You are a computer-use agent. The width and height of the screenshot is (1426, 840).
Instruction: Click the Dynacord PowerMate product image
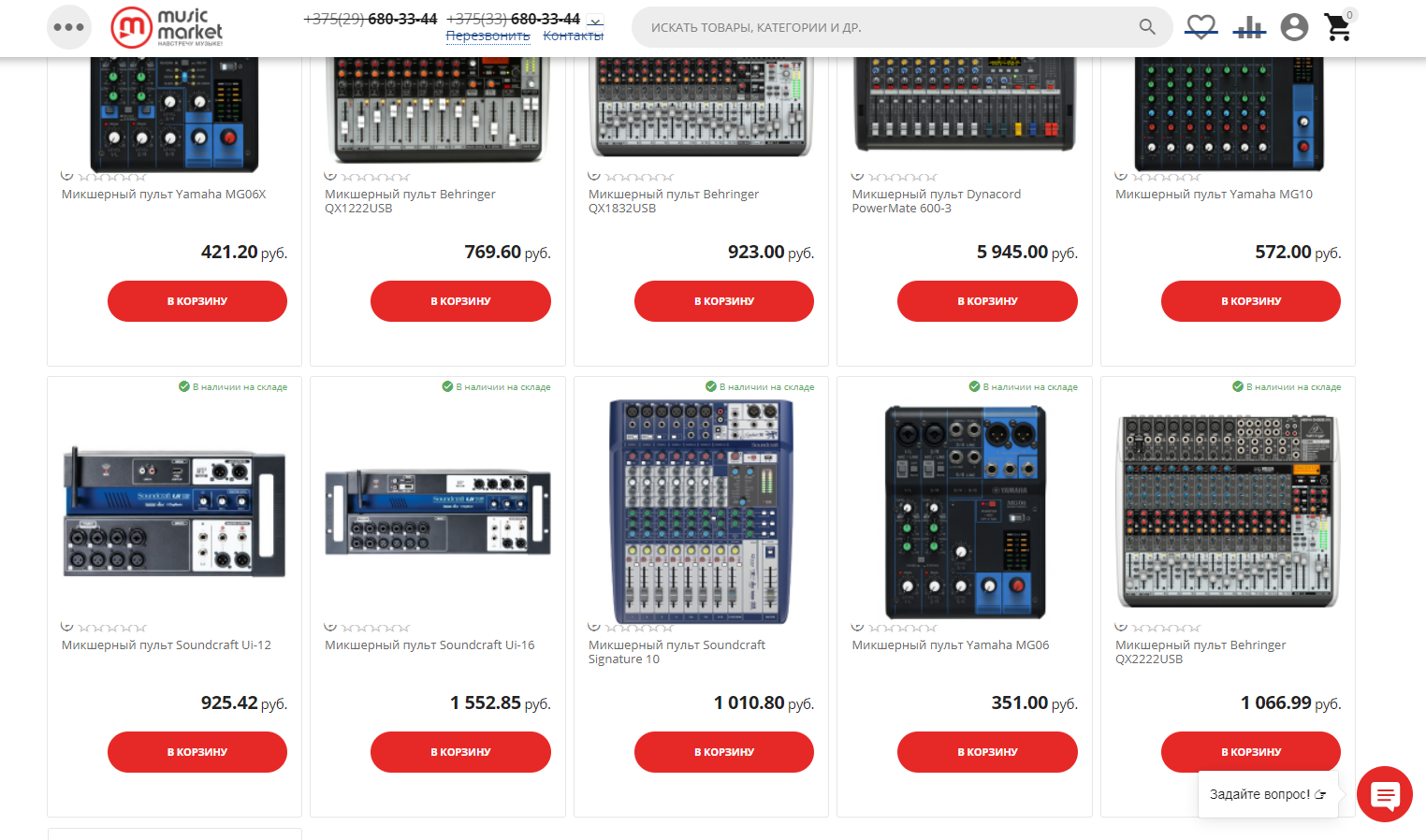click(965, 104)
